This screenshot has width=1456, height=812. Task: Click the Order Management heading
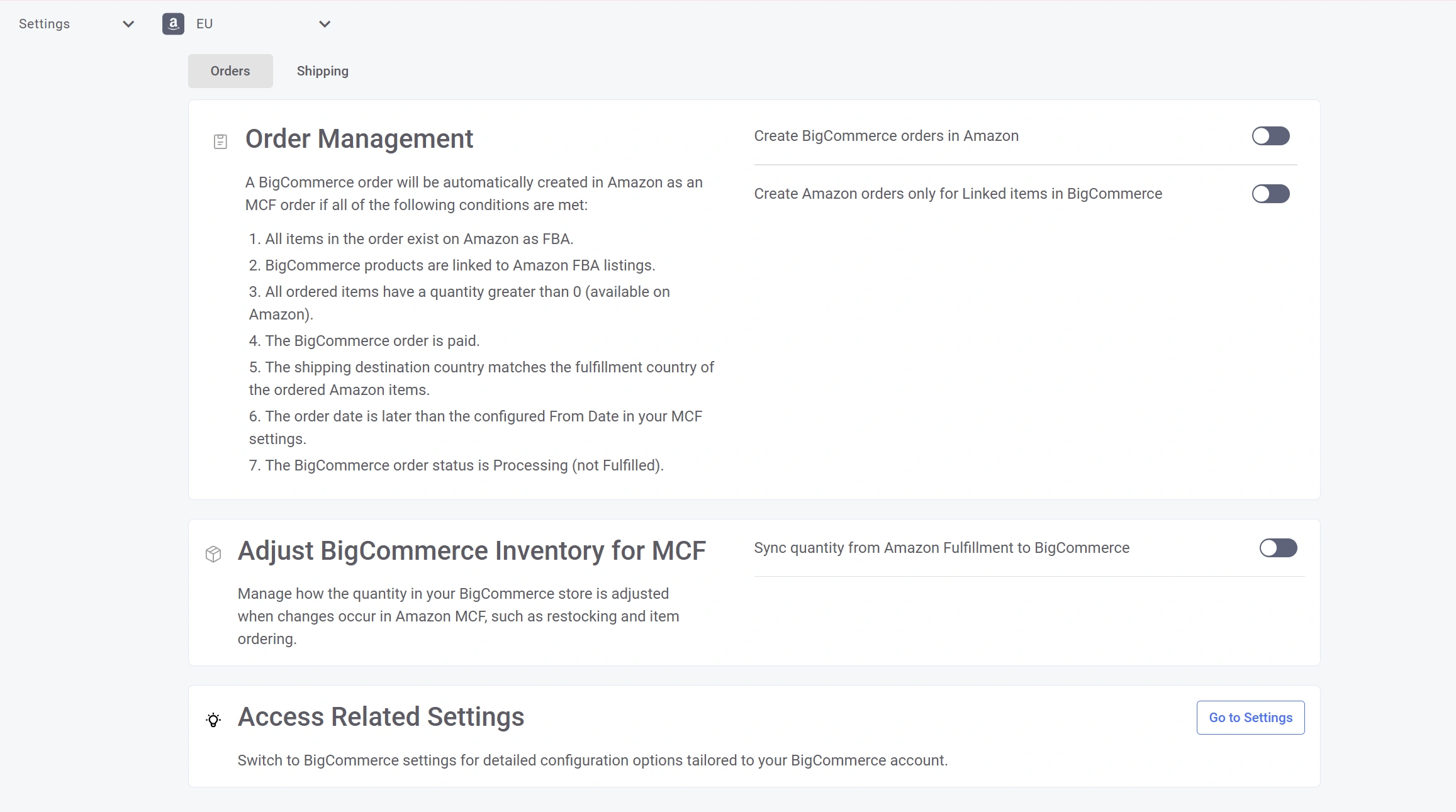[359, 139]
